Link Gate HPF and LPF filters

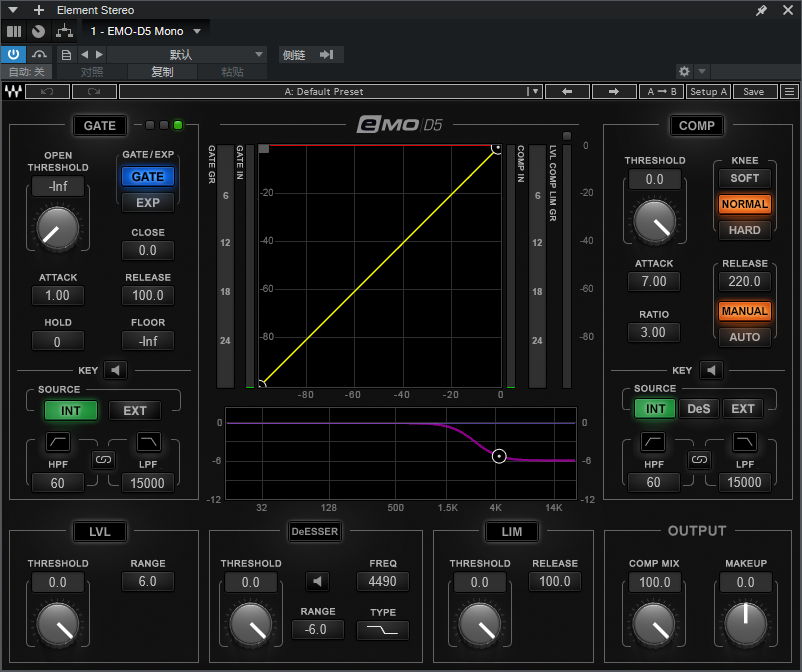pyautogui.click(x=103, y=460)
